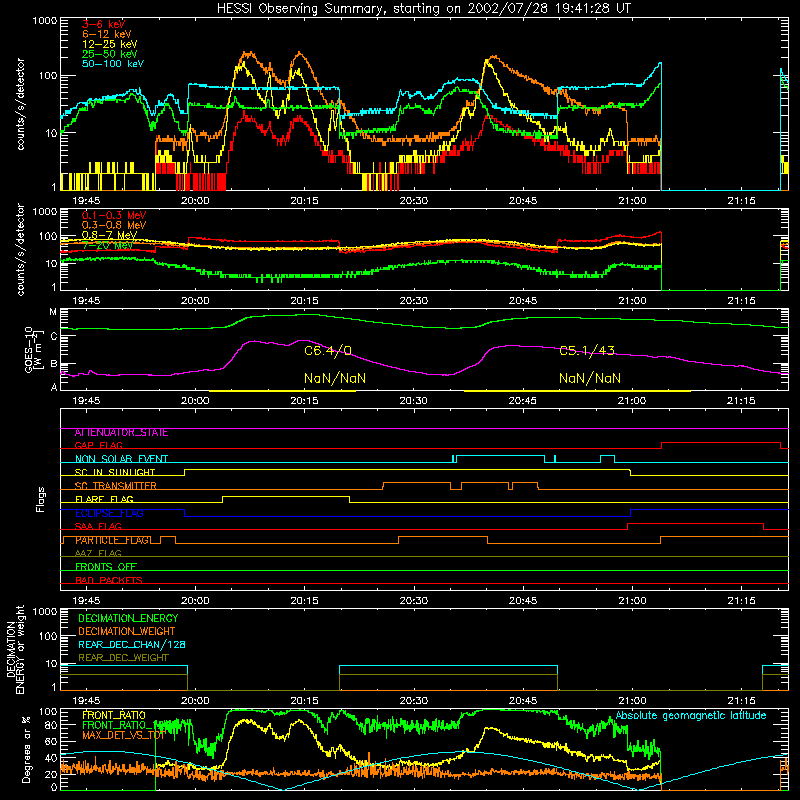Click the orange MAX_DET_VS_TOT legend label
The width and height of the screenshot is (800, 800).
(x=123, y=735)
